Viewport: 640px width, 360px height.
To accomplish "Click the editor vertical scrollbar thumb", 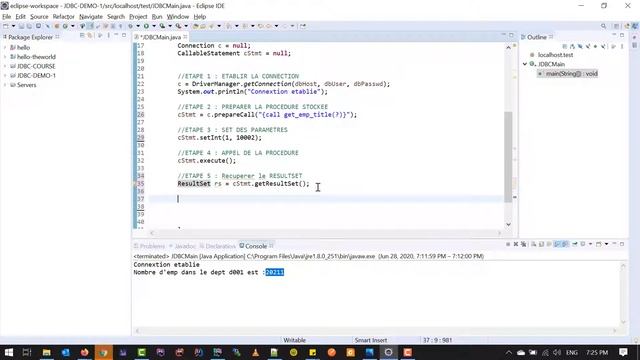I will [508, 157].
